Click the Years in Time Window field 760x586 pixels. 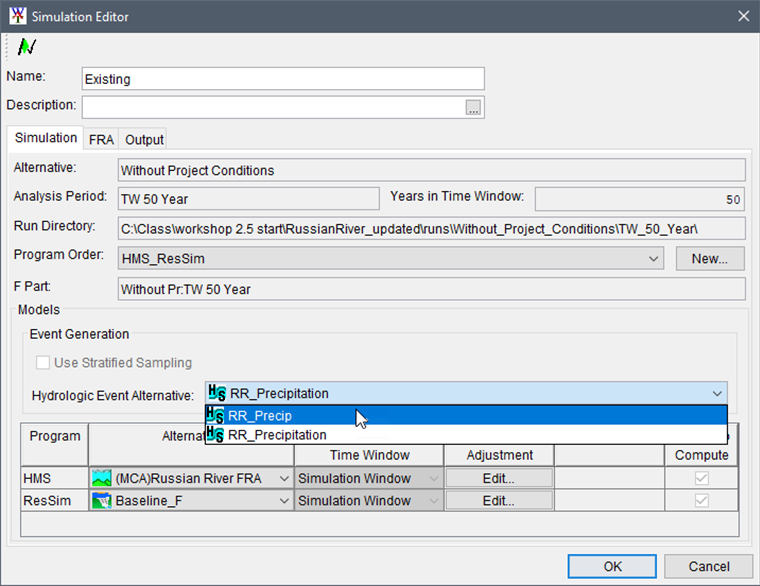(640, 199)
